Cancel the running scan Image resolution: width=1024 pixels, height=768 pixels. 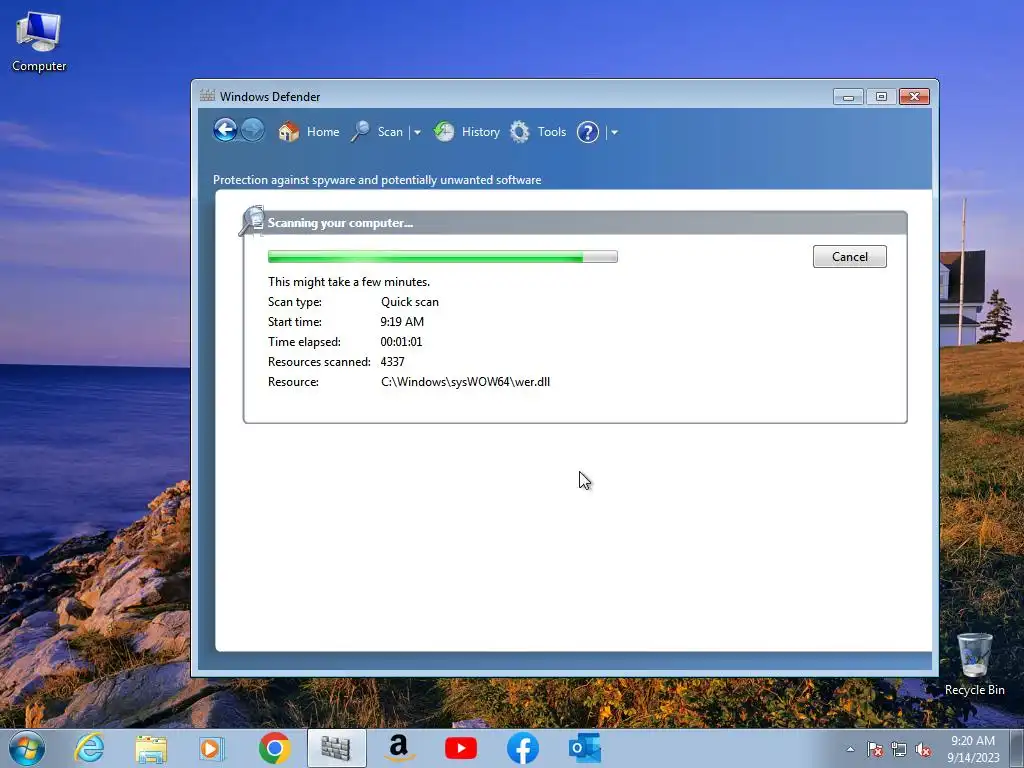[850, 257]
